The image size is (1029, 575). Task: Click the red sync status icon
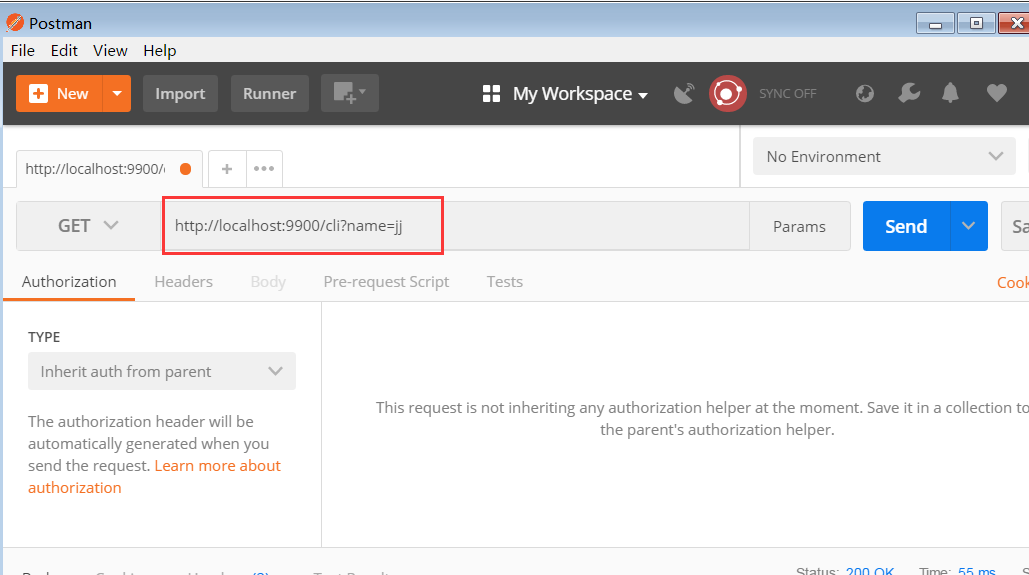click(x=727, y=93)
